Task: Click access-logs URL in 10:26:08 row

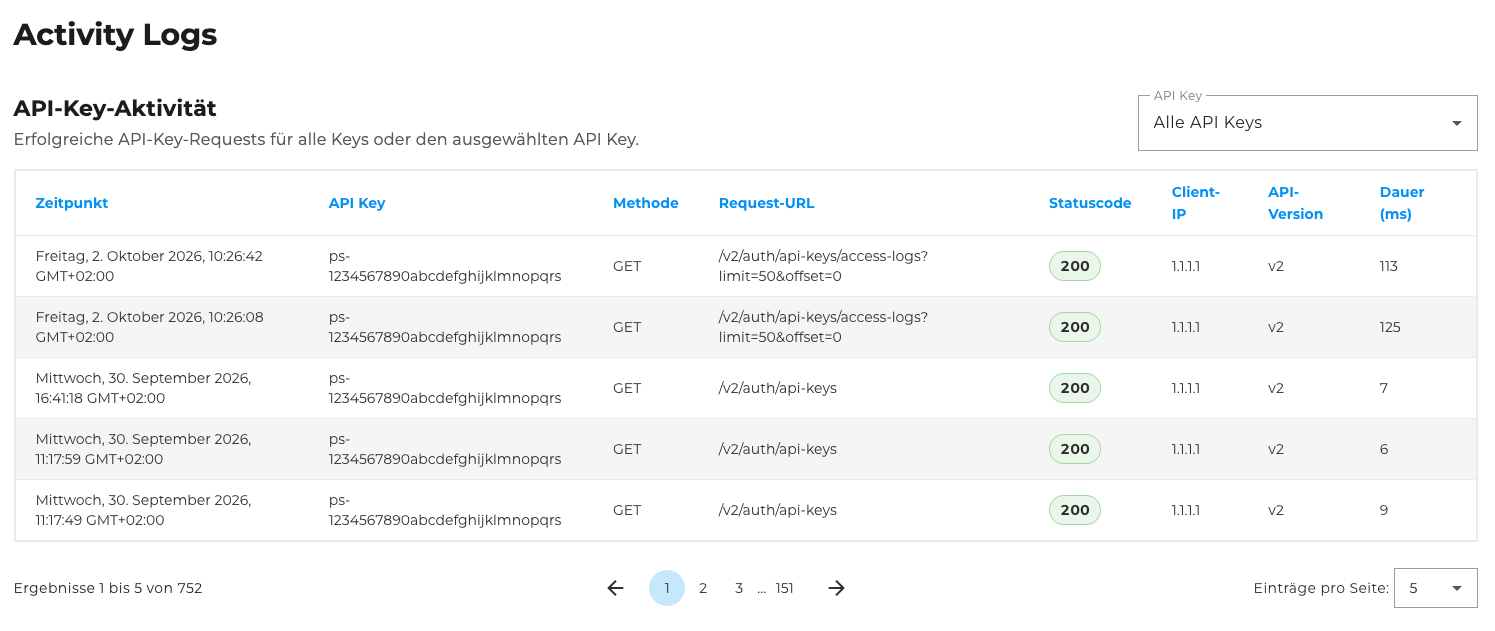Action: pyautogui.click(x=824, y=327)
